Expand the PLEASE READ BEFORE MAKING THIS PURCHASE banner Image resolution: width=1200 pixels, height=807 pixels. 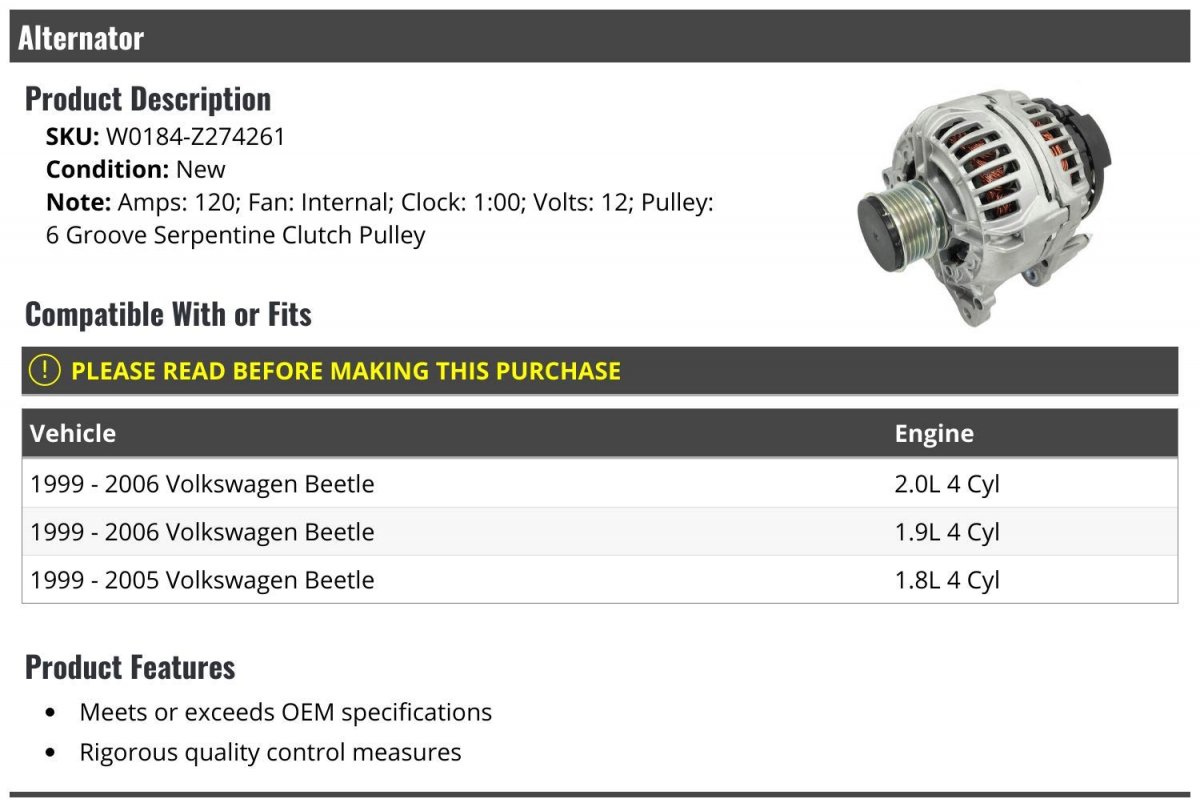(345, 371)
